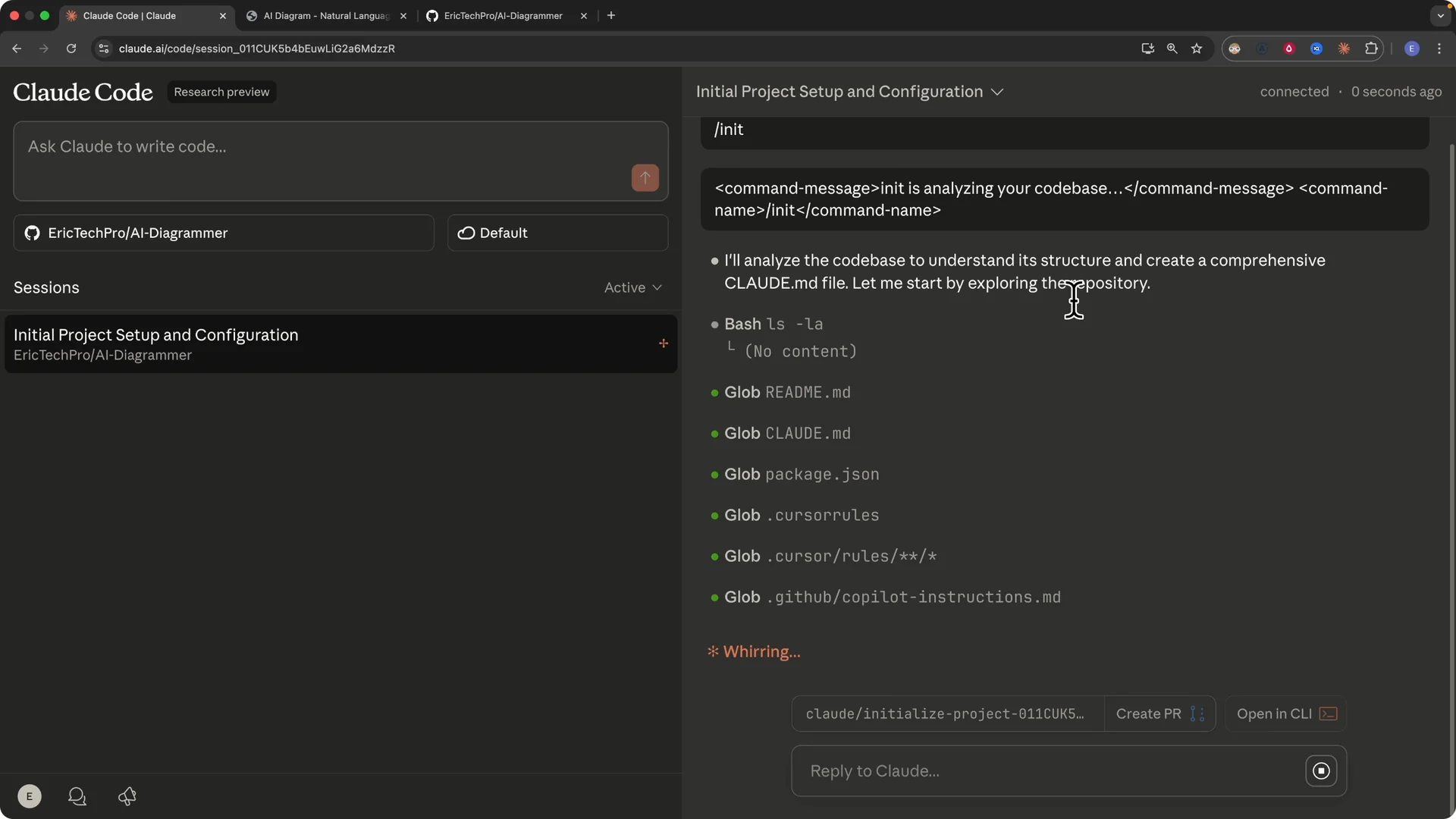1456x819 pixels.
Task: Click the Sessions heading
Action: tap(46, 287)
